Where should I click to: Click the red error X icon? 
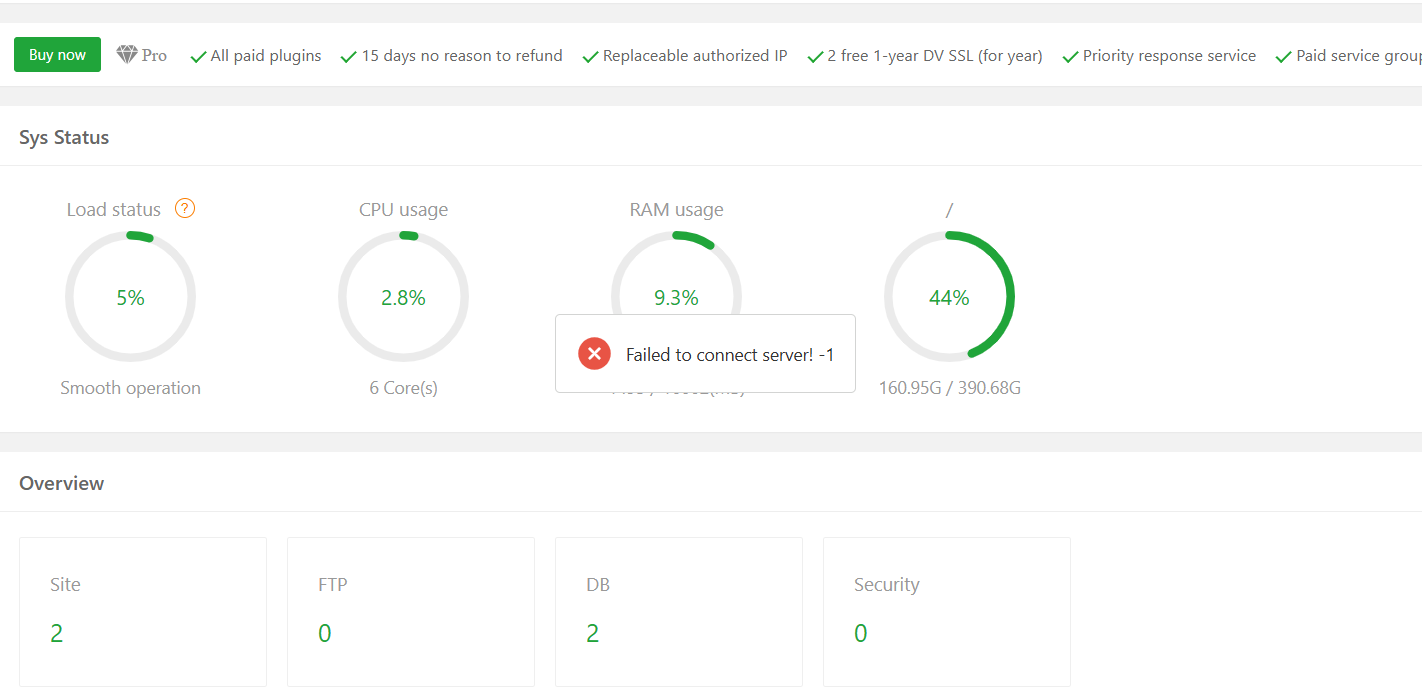point(594,353)
